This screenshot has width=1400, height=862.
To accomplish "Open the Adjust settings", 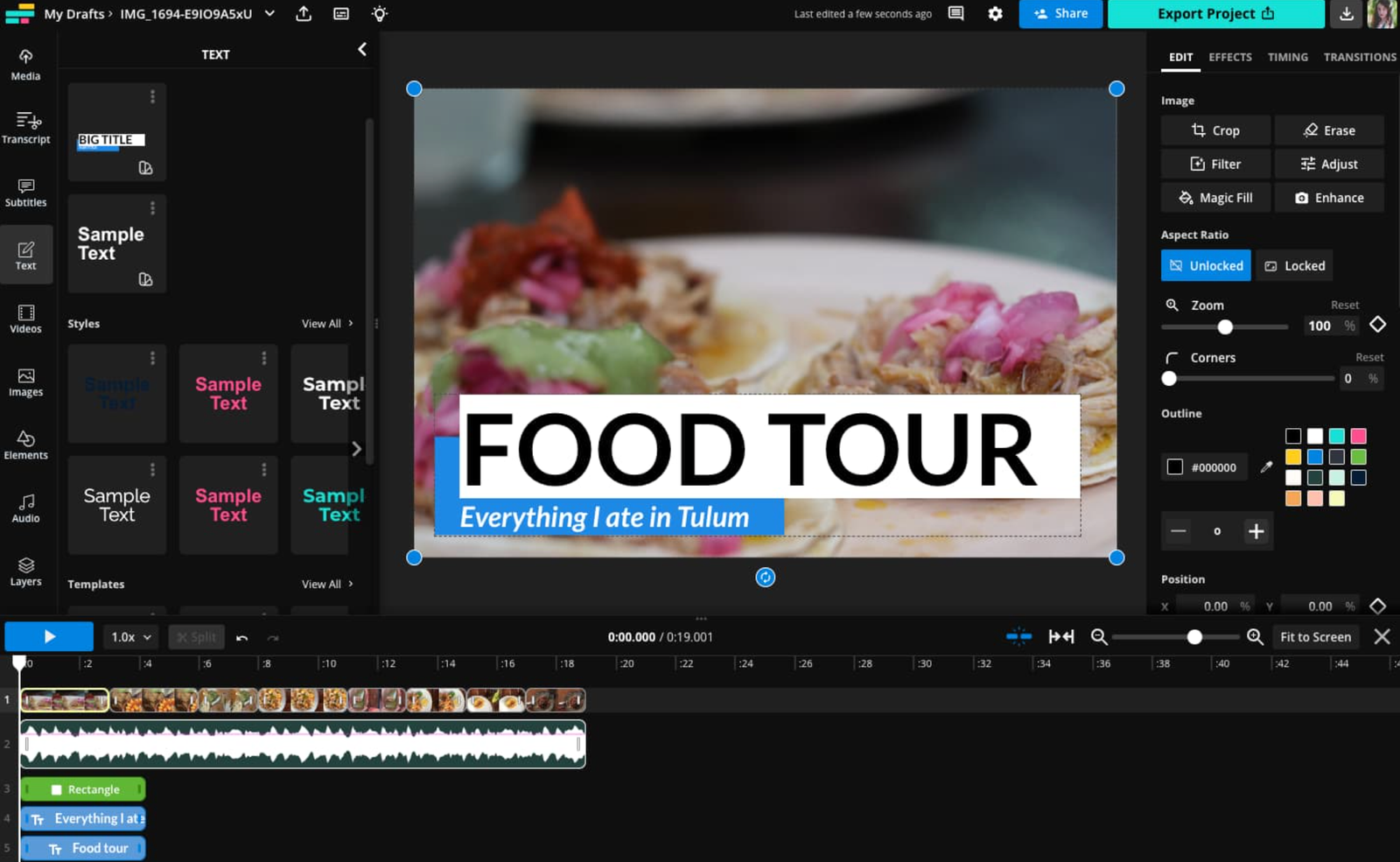I will (x=1329, y=164).
